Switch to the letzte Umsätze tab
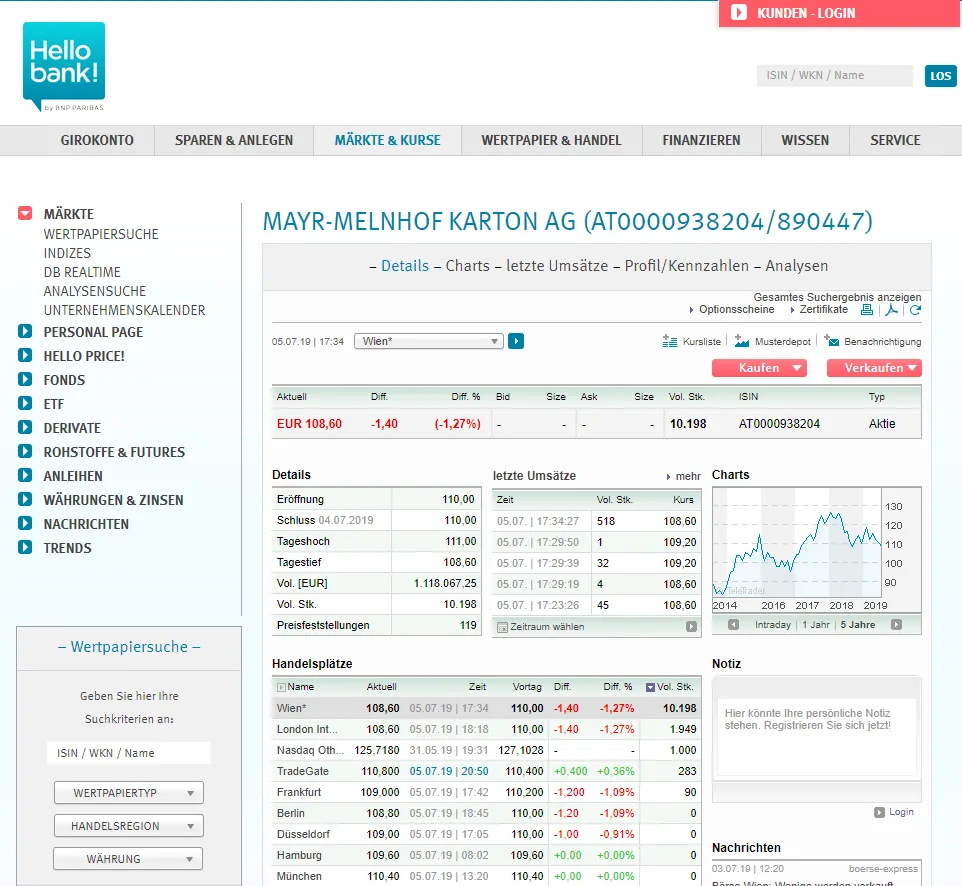The height and width of the screenshot is (886, 962). click(557, 266)
